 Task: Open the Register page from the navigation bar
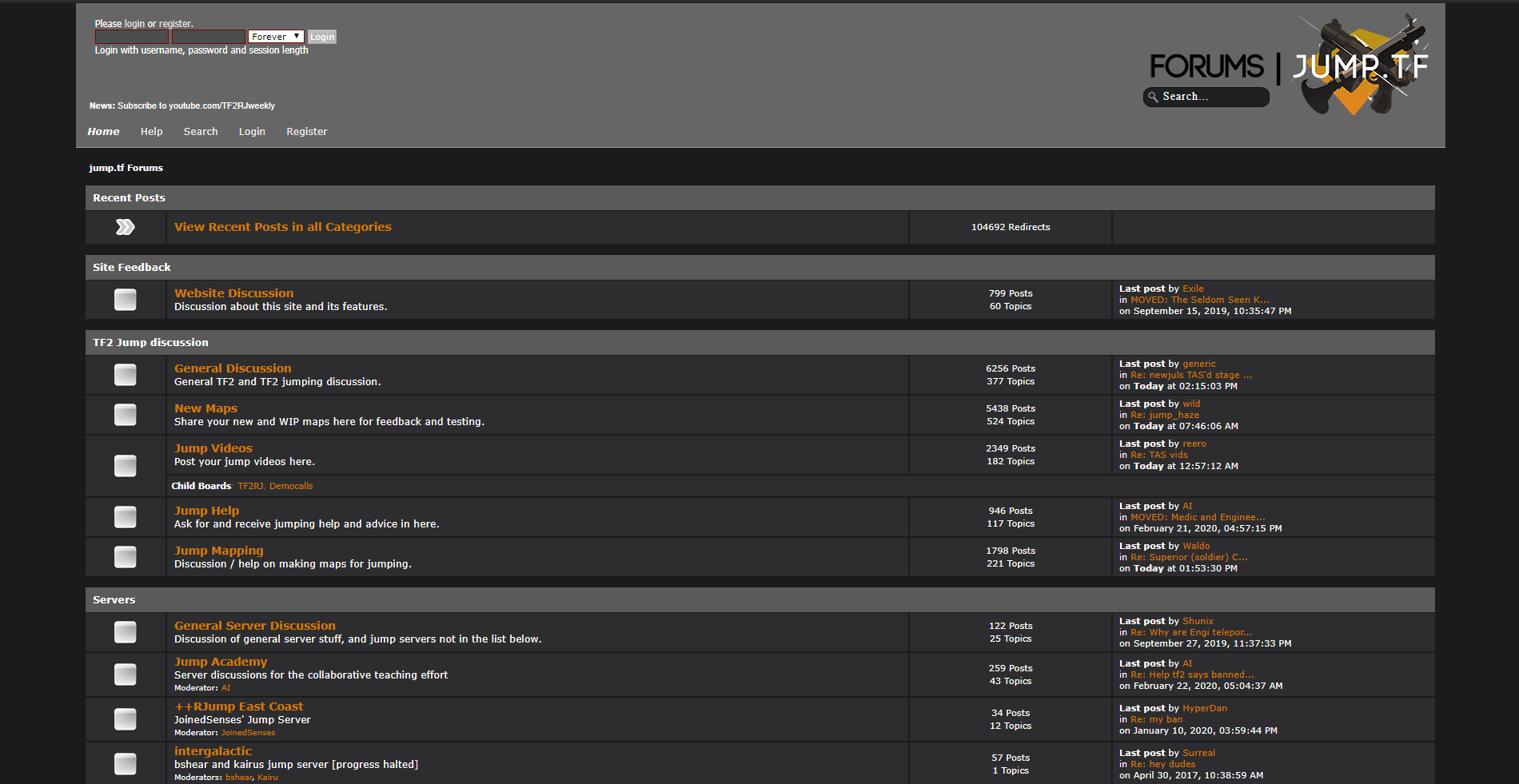tap(306, 131)
